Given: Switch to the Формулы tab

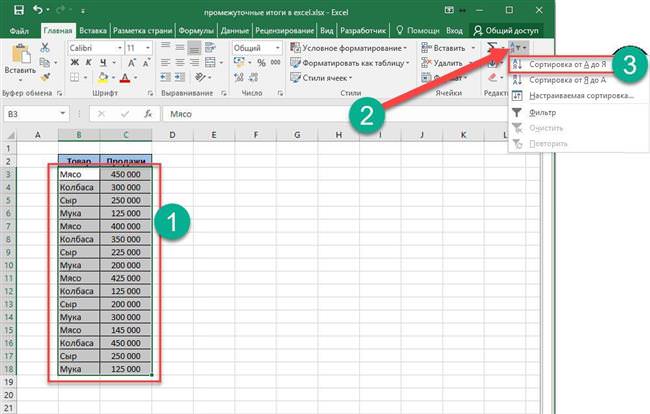Looking at the screenshot, I should tap(196, 31).
